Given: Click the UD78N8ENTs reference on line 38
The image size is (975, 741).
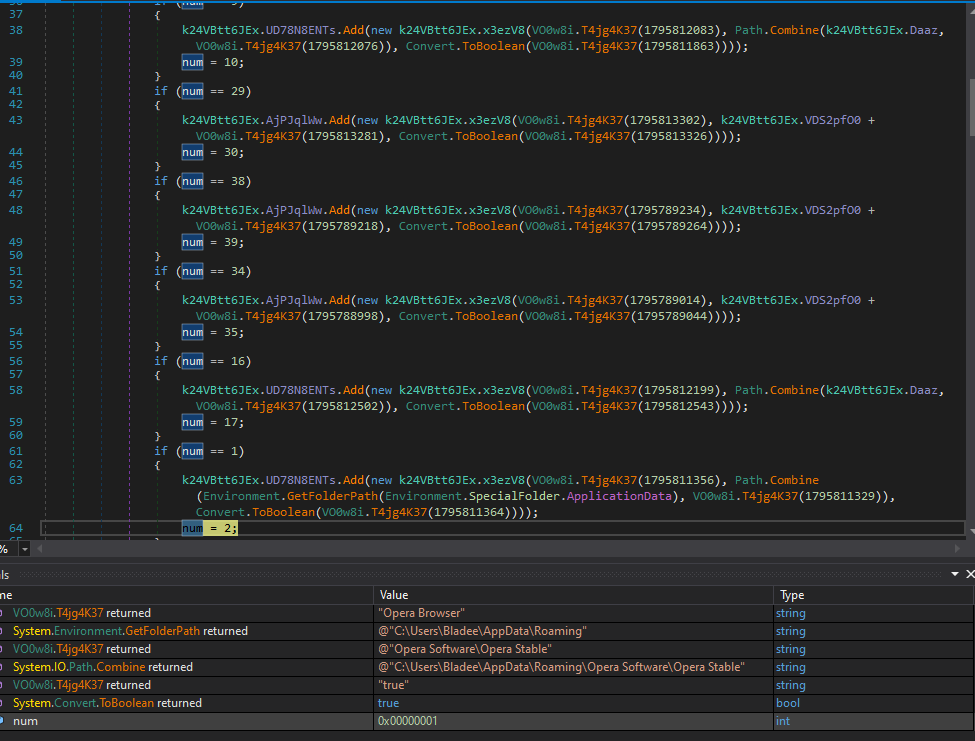Looking at the screenshot, I should (302, 30).
